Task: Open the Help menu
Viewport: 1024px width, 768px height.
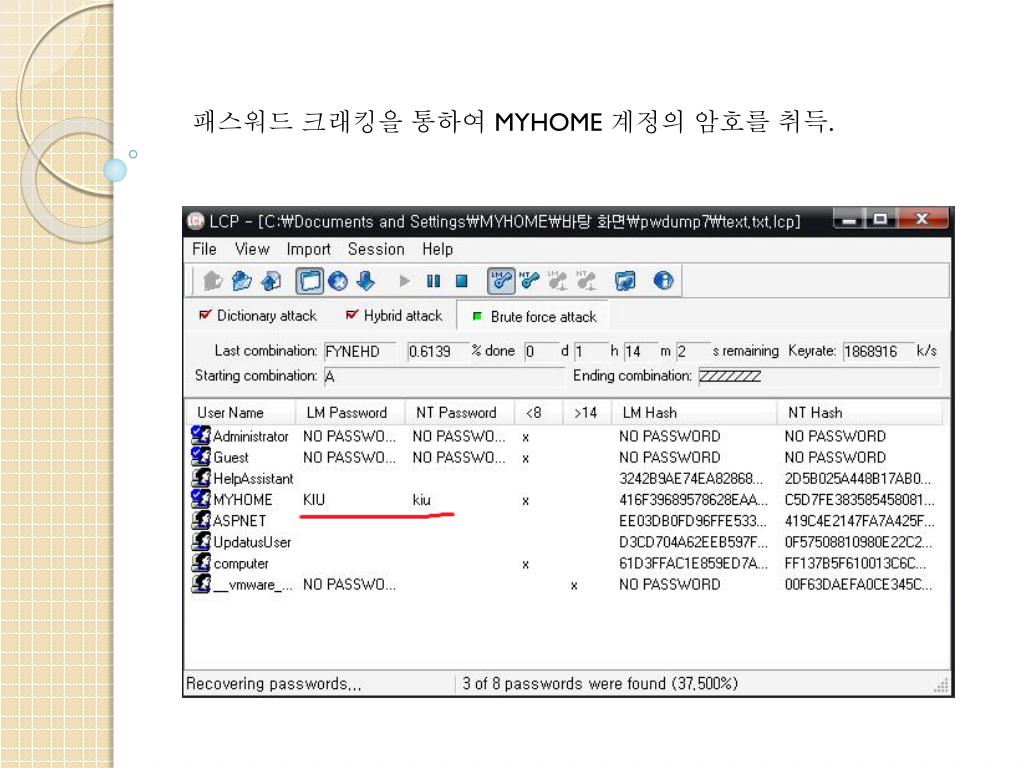Action: 438,249
